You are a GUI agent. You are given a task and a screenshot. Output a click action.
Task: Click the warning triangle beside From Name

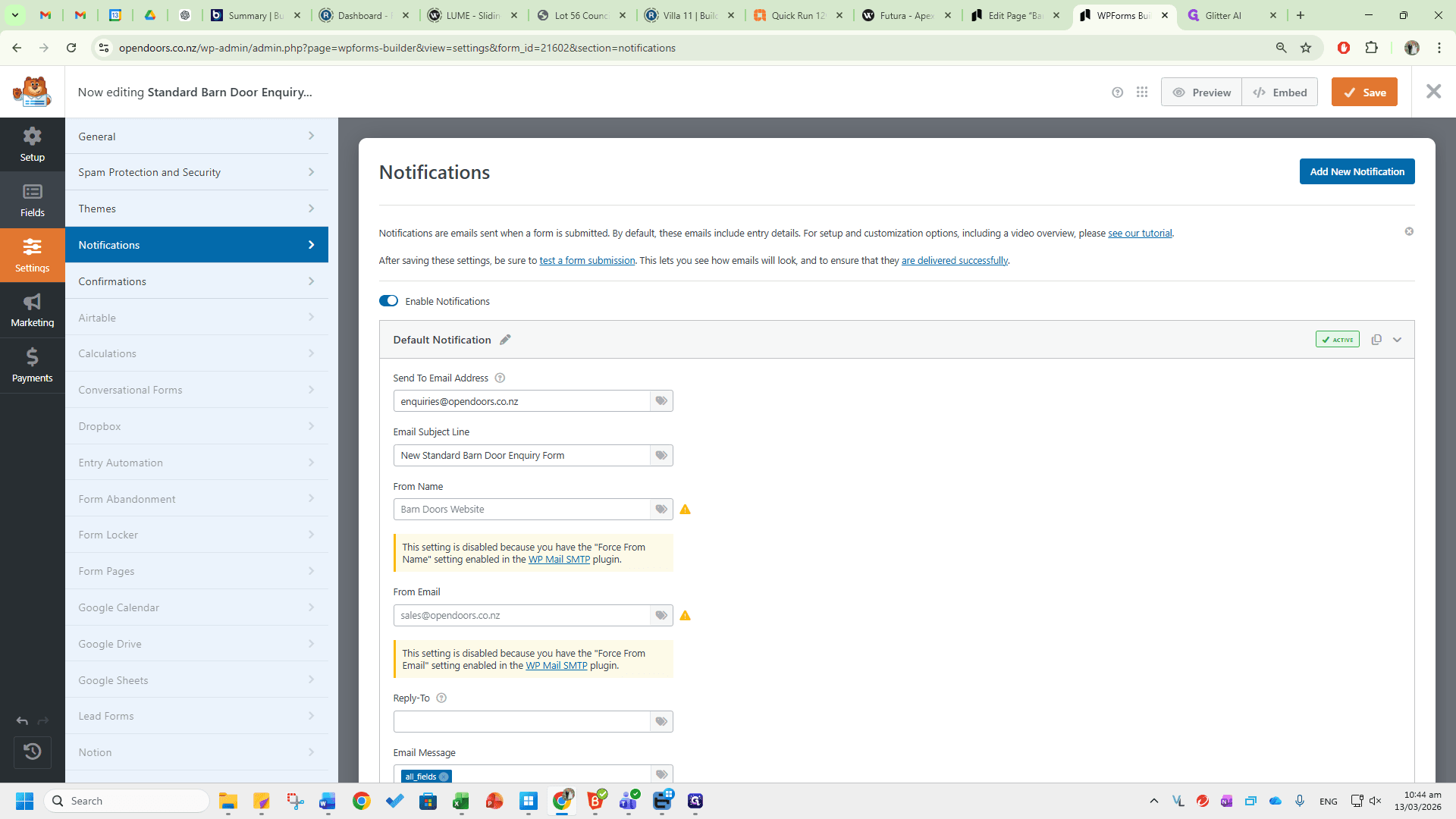(685, 510)
